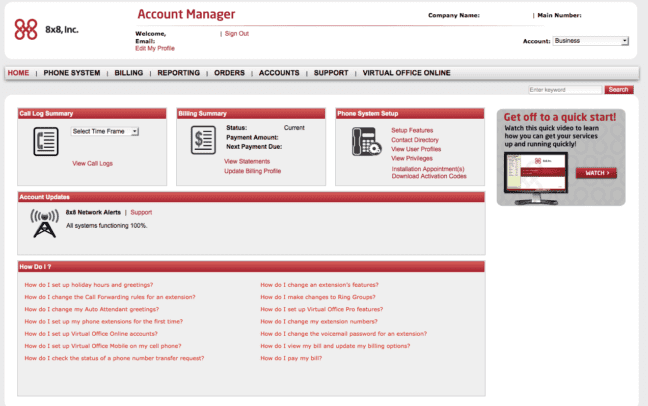The height and width of the screenshot is (406, 648).
Task: Open the Download Activation Codes link
Action: pos(429,176)
